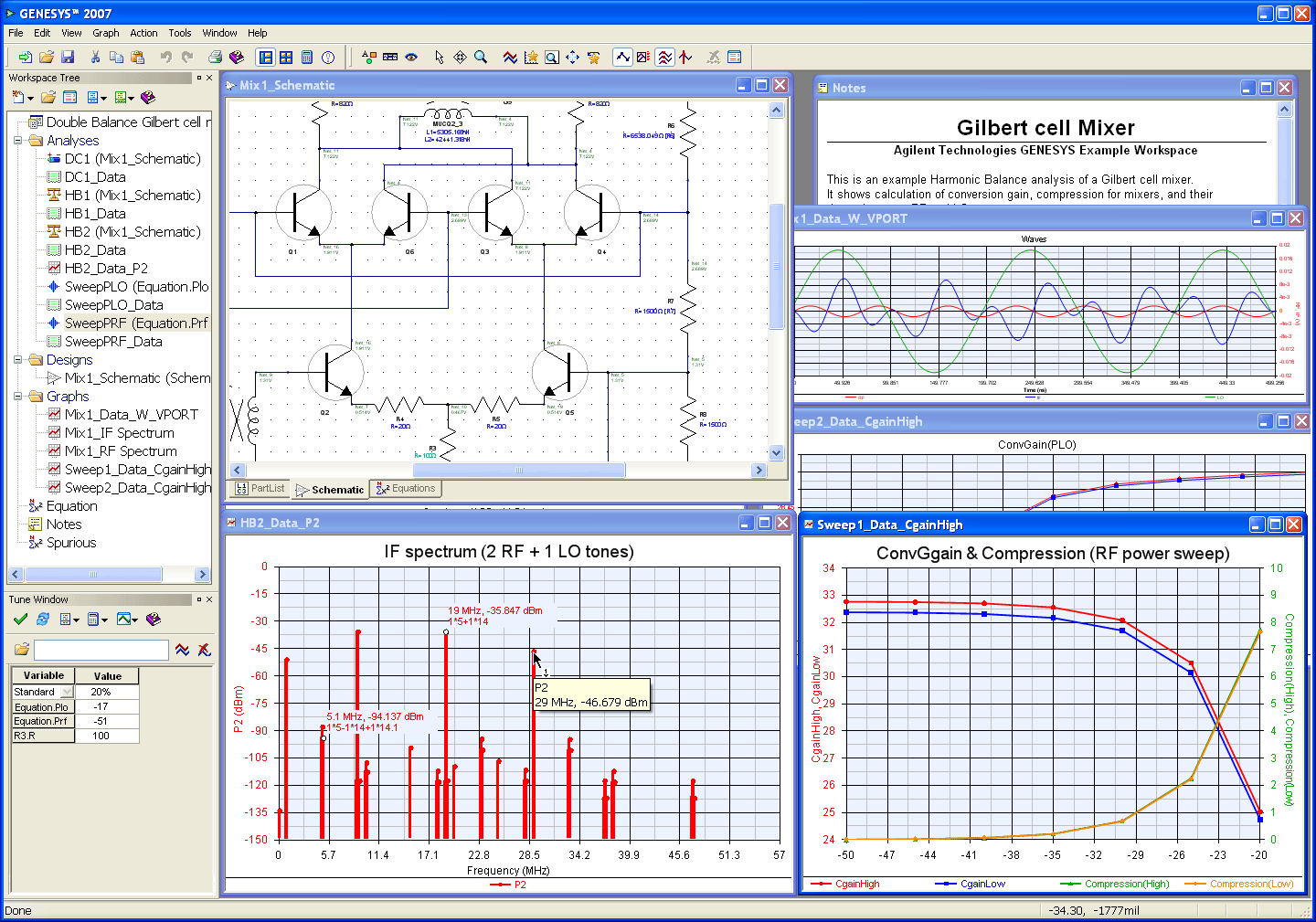The height and width of the screenshot is (922, 1316).
Task: Toggle the workspace tree panel button in the toolbar
Action: point(265,57)
